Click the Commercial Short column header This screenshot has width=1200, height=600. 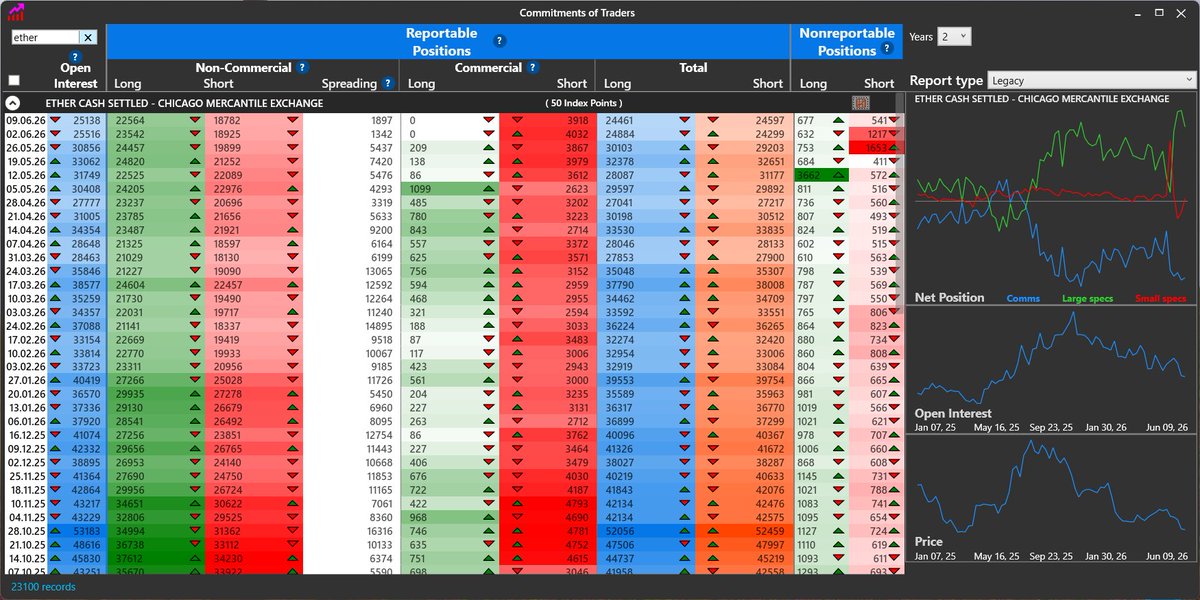tap(572, 84)
